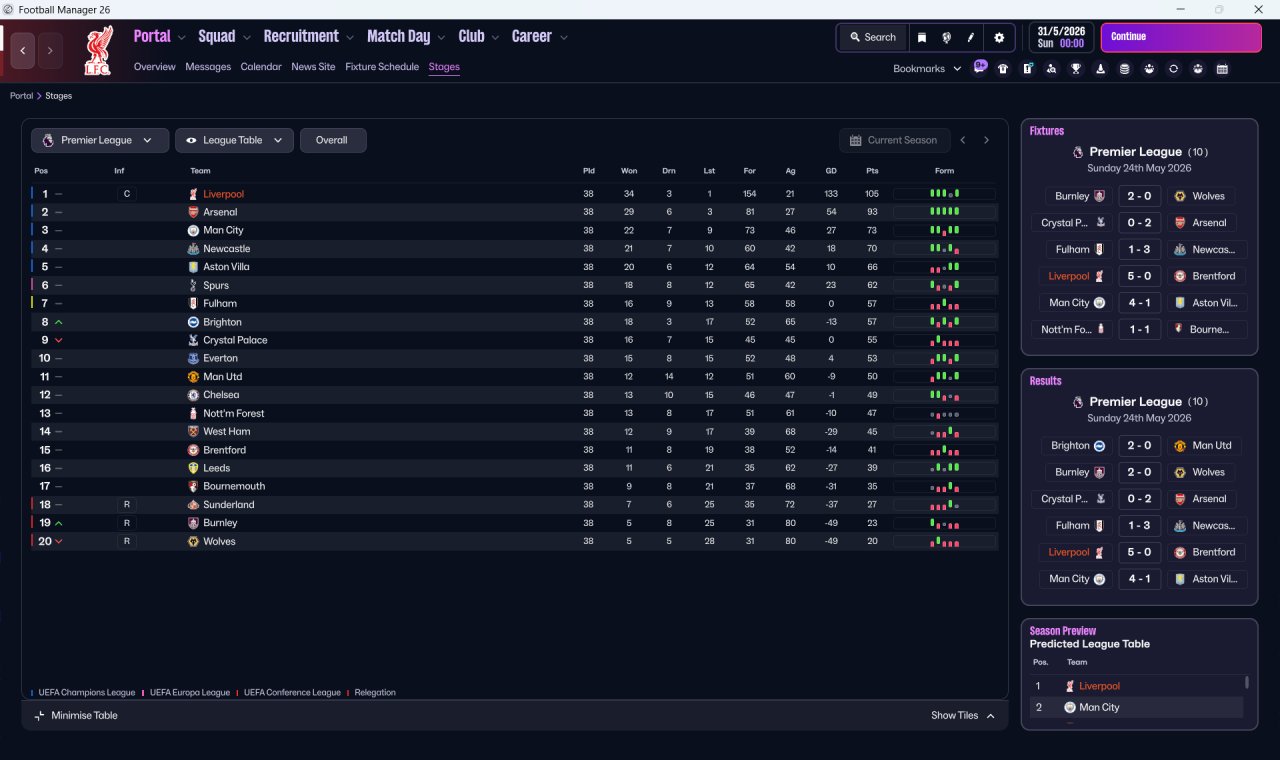Viewport: 1280px width, 760px height.
Task: Expand the Portal menu chevron
Action: pyautogui.click(x=181, y=37)
